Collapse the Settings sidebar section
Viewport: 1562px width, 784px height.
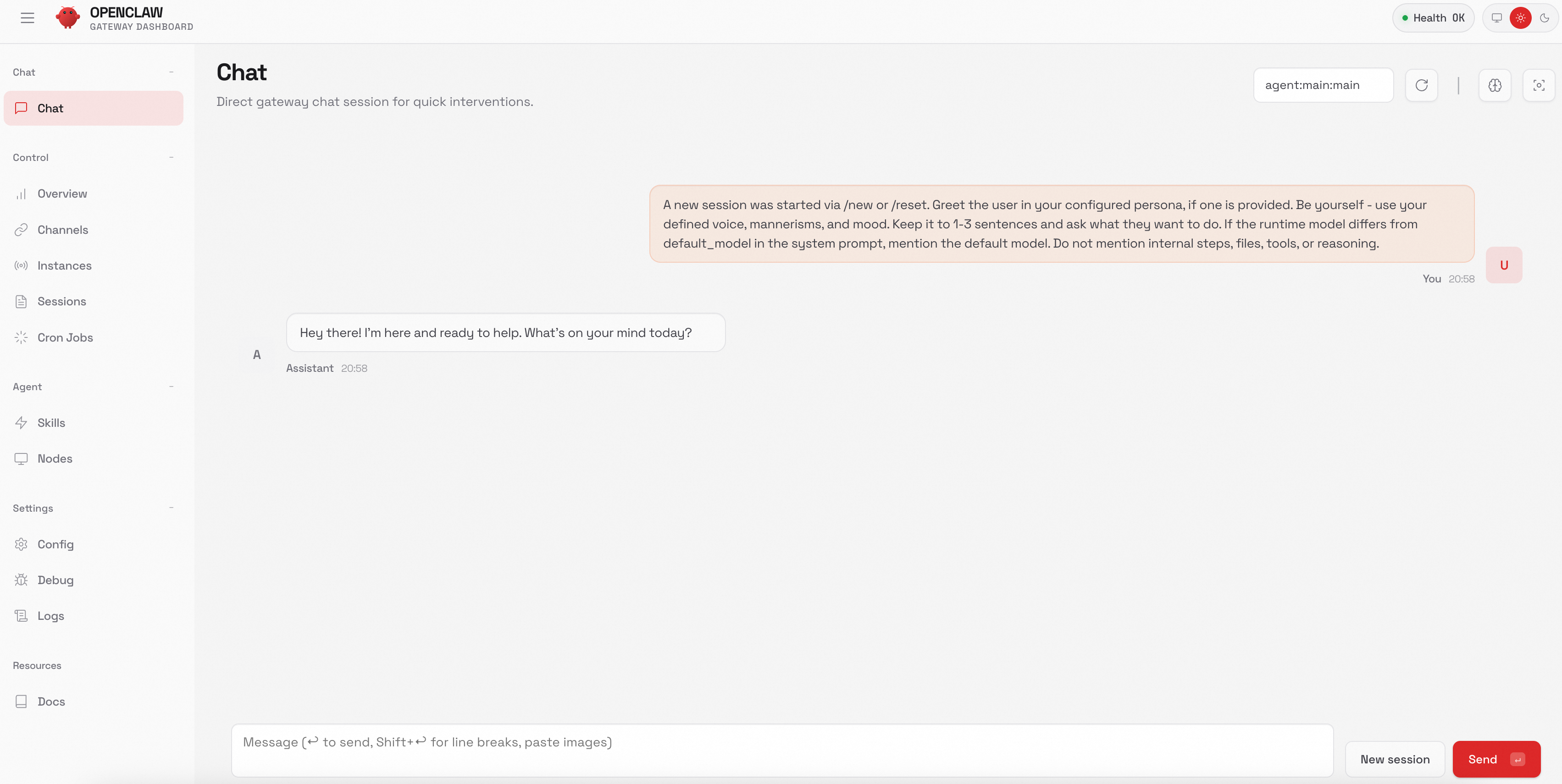pyautogui.click(x=171, y=508)
